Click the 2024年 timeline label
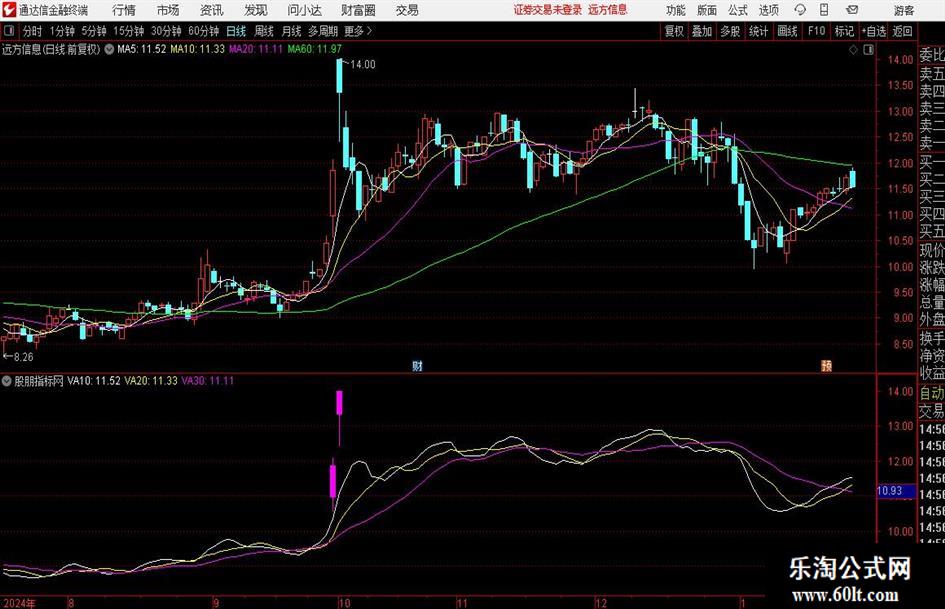Image resolution: width=945 pixels, height=609 pixels. click(19, 603)
